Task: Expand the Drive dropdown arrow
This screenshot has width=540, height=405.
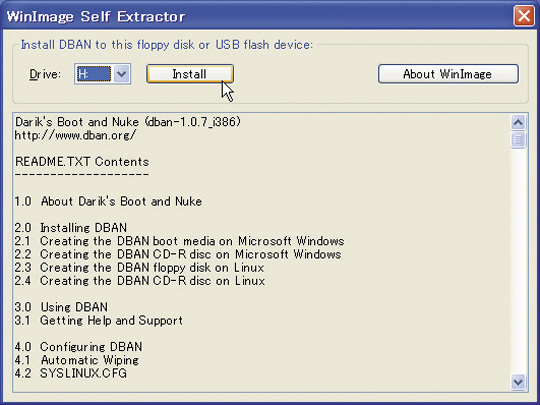Action: tap(122, 74)
